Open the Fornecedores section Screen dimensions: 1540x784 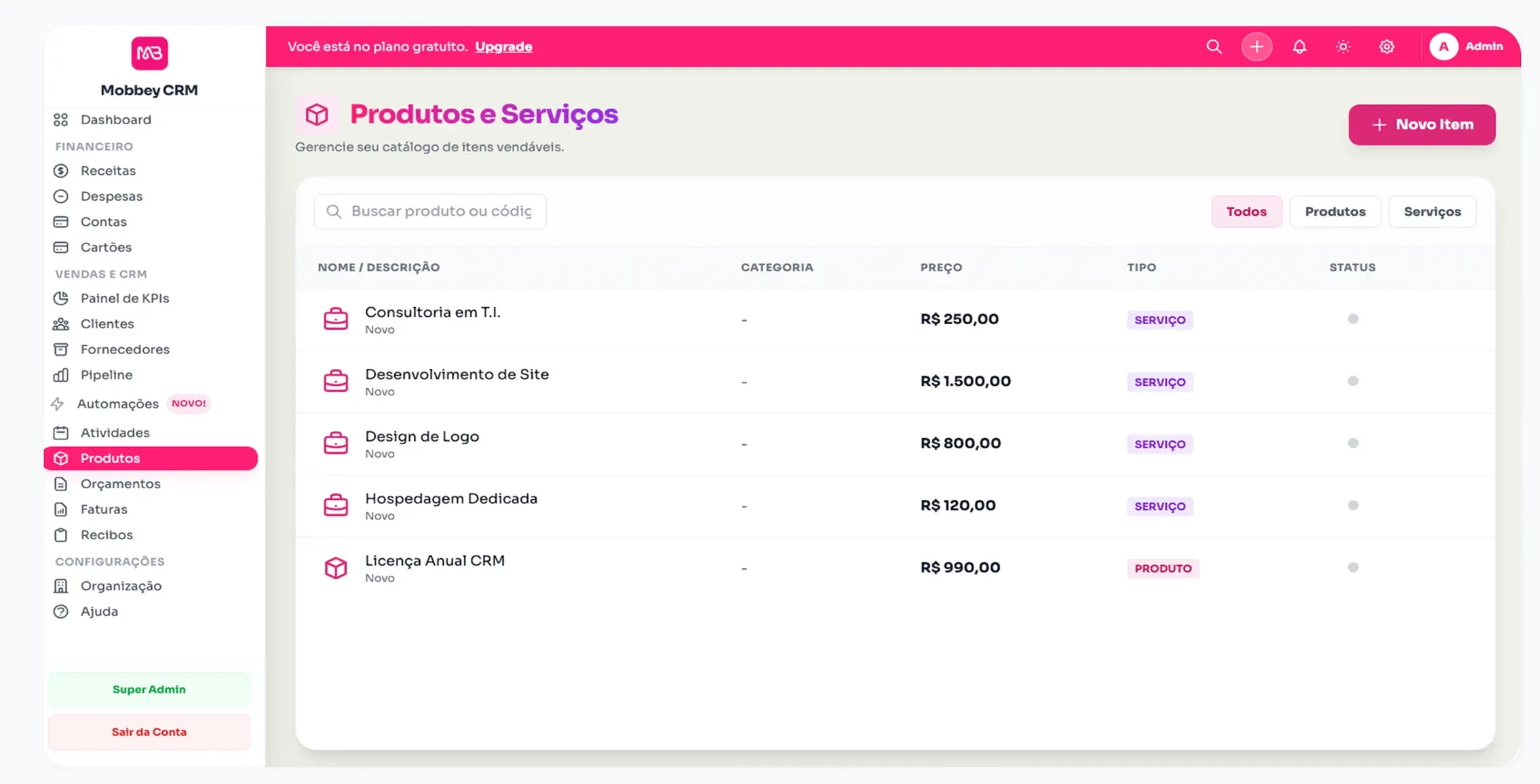(x=125, y=349)
